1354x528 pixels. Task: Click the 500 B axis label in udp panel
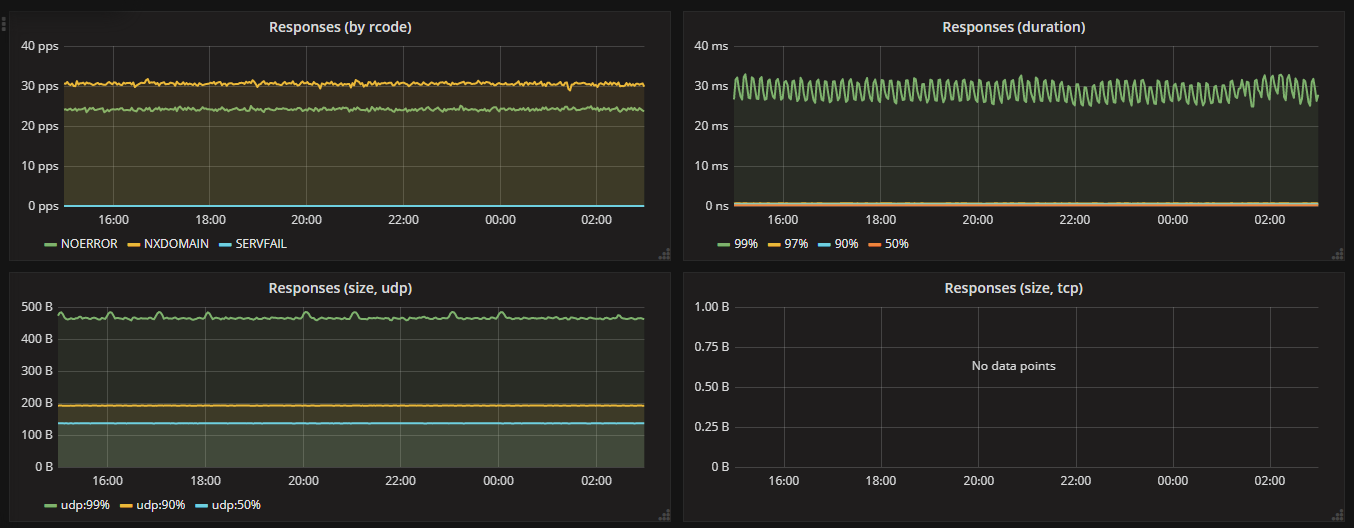pos(37,307)
